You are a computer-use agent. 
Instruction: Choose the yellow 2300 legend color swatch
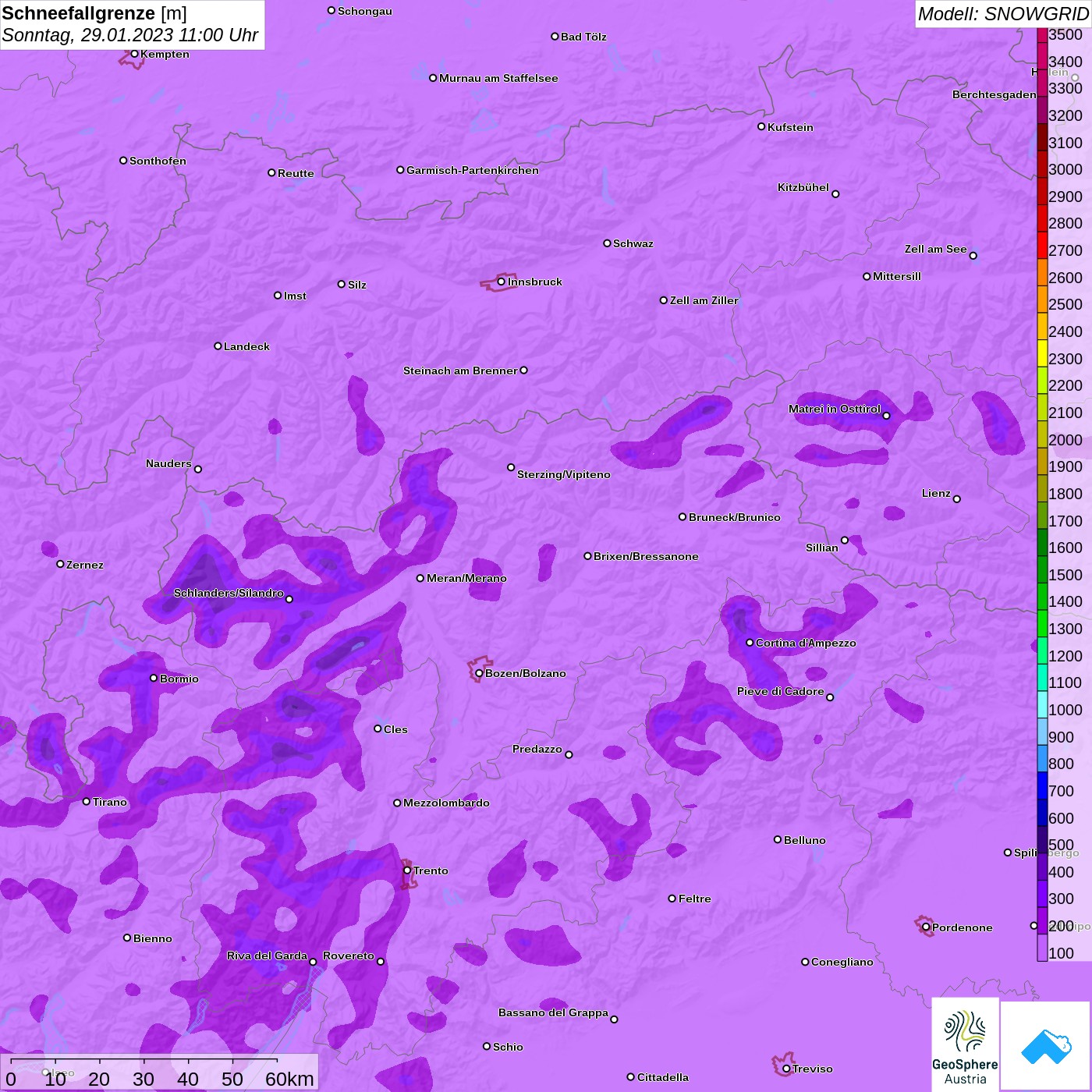[x=1042, y=353]
